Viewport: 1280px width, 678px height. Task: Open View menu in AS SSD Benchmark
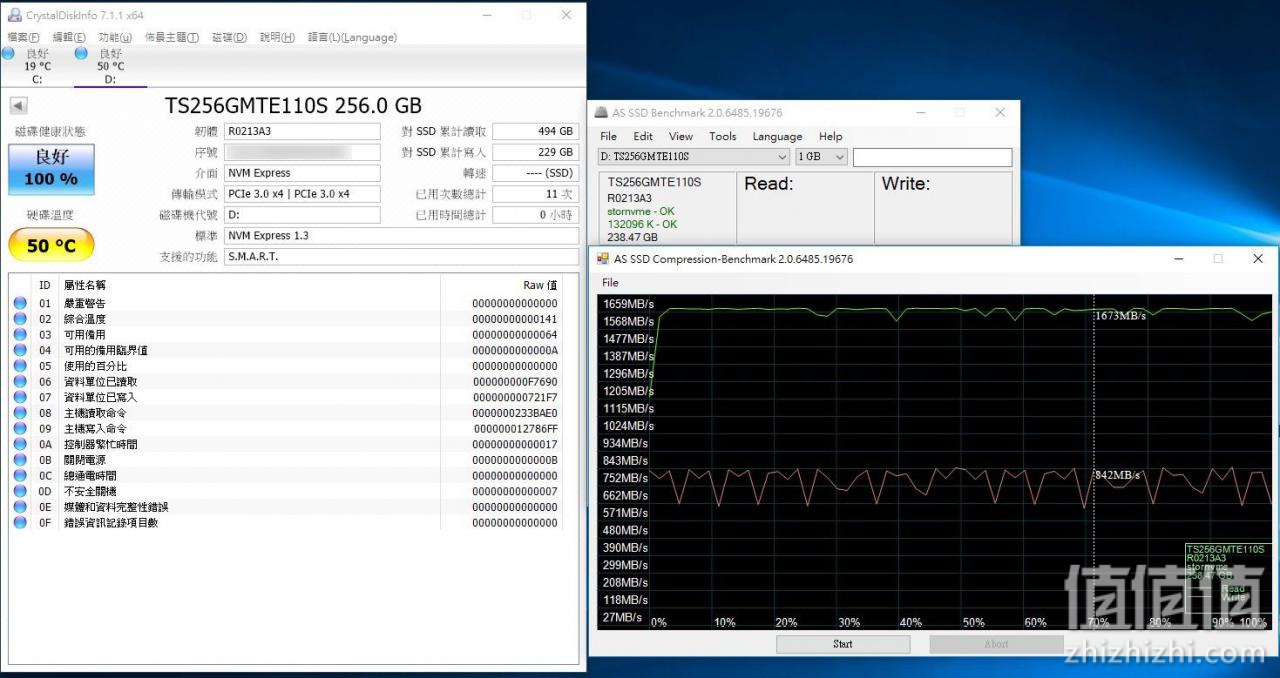coord(681,137)
